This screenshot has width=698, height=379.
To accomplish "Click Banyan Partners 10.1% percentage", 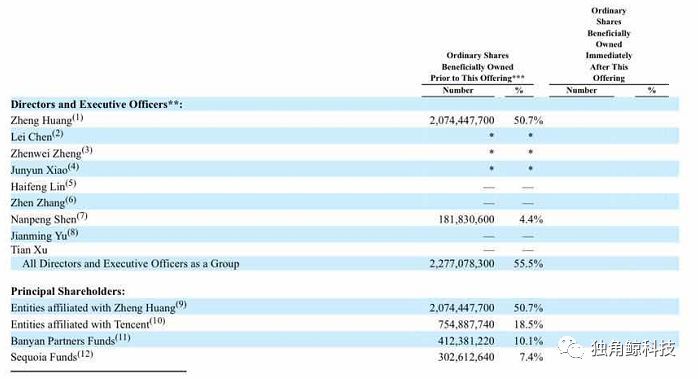I will coord(528,341).
